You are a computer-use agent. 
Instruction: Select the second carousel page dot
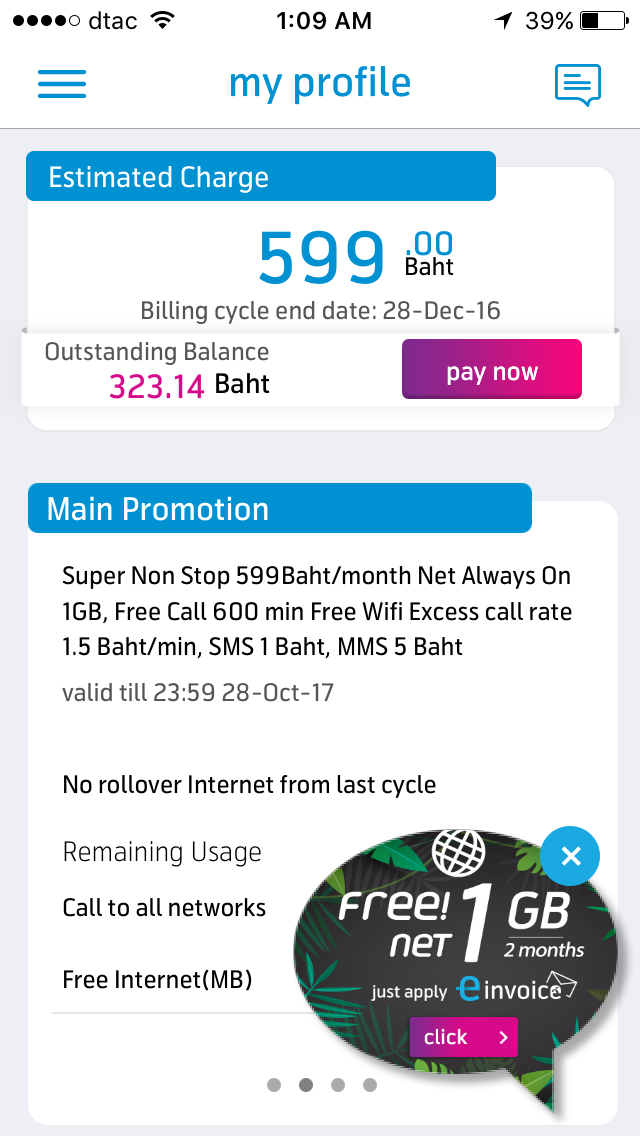[x=306, y=1085]
